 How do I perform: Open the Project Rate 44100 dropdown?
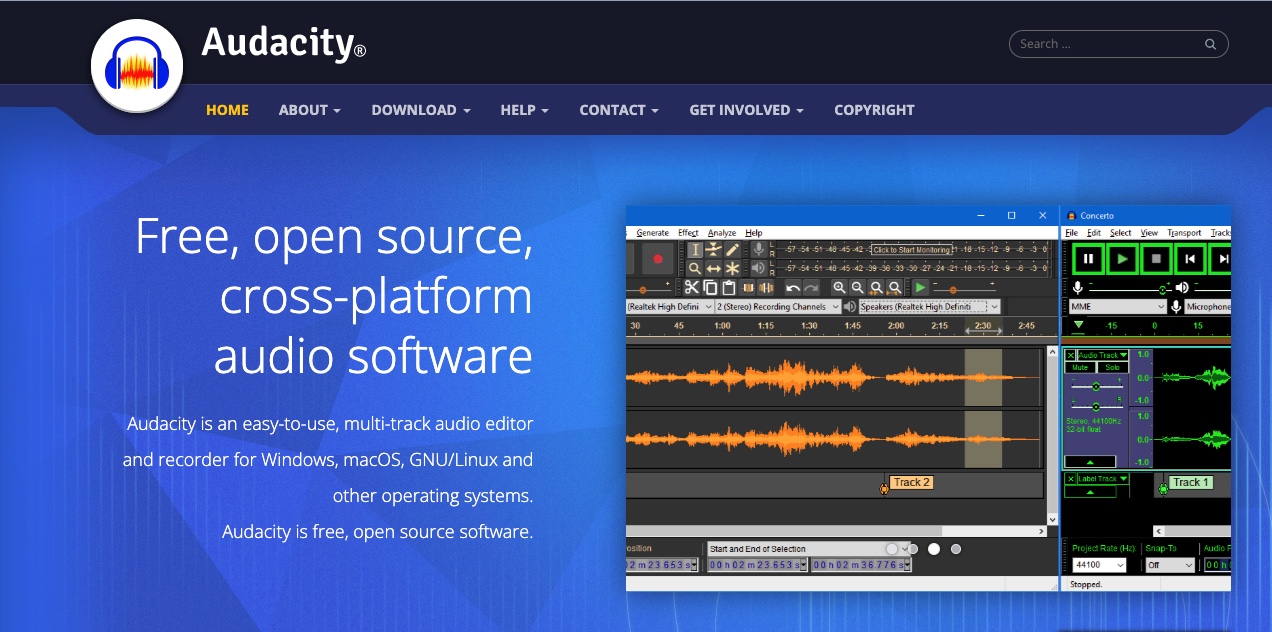[x=1099, y=565]
